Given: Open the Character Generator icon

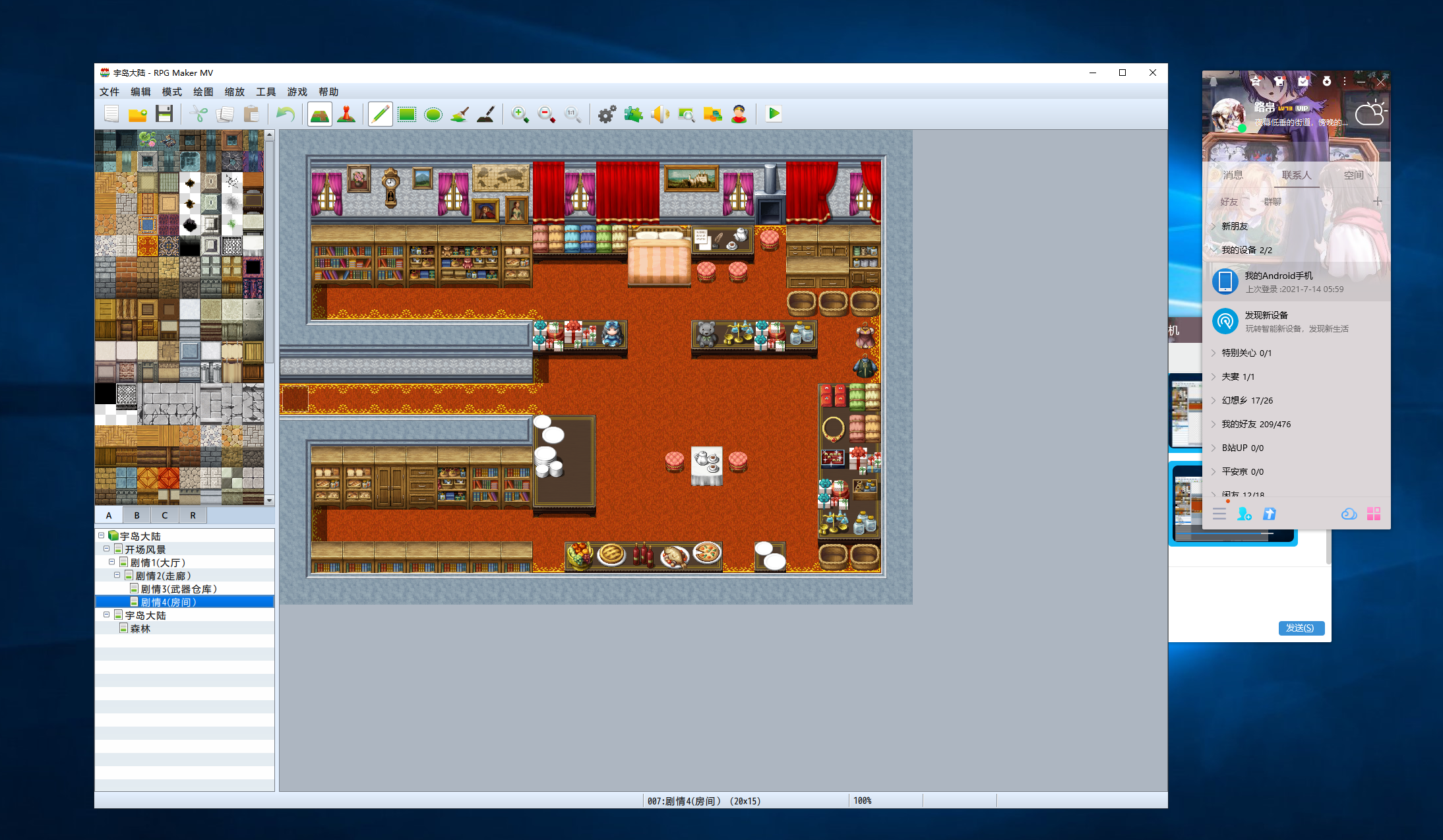Looking at the screenshot, I should 739,115.
